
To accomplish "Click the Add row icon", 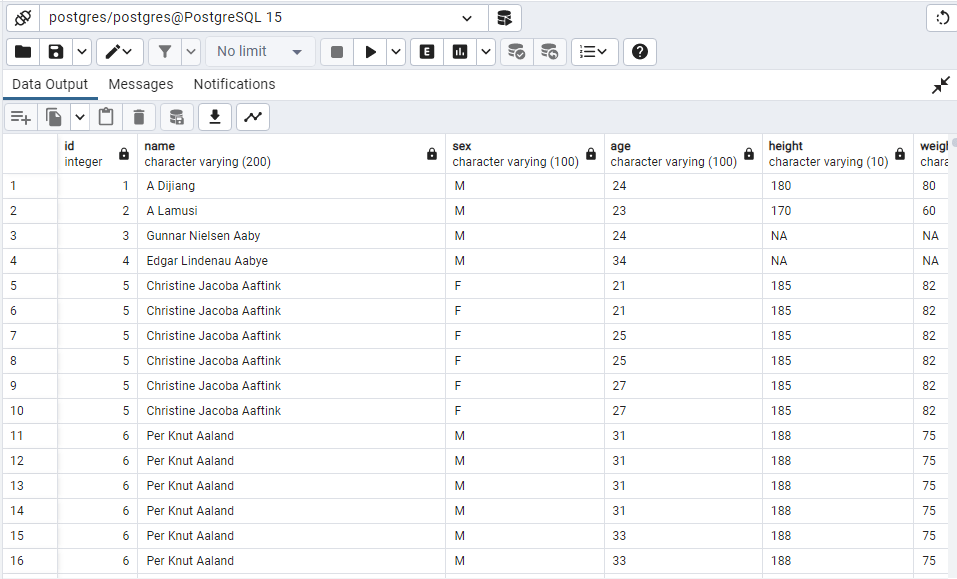I will point(20,117).
